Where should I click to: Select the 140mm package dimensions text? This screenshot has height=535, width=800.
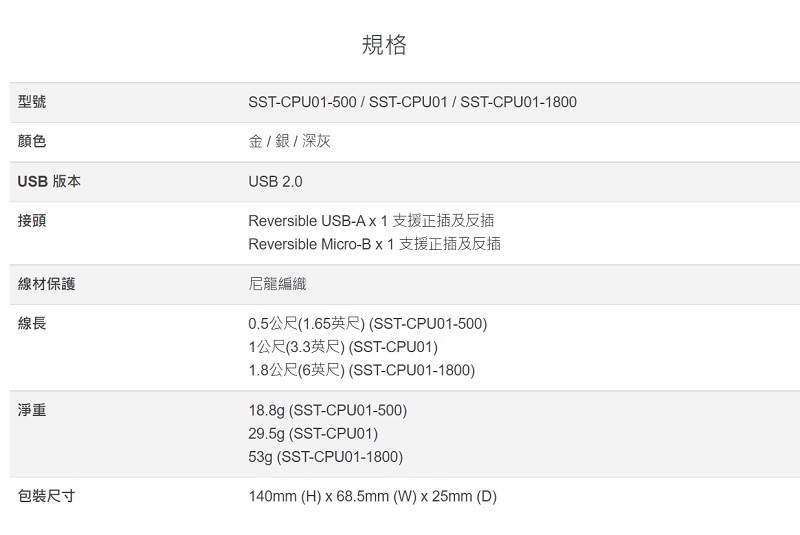click(x=372, y=496)
